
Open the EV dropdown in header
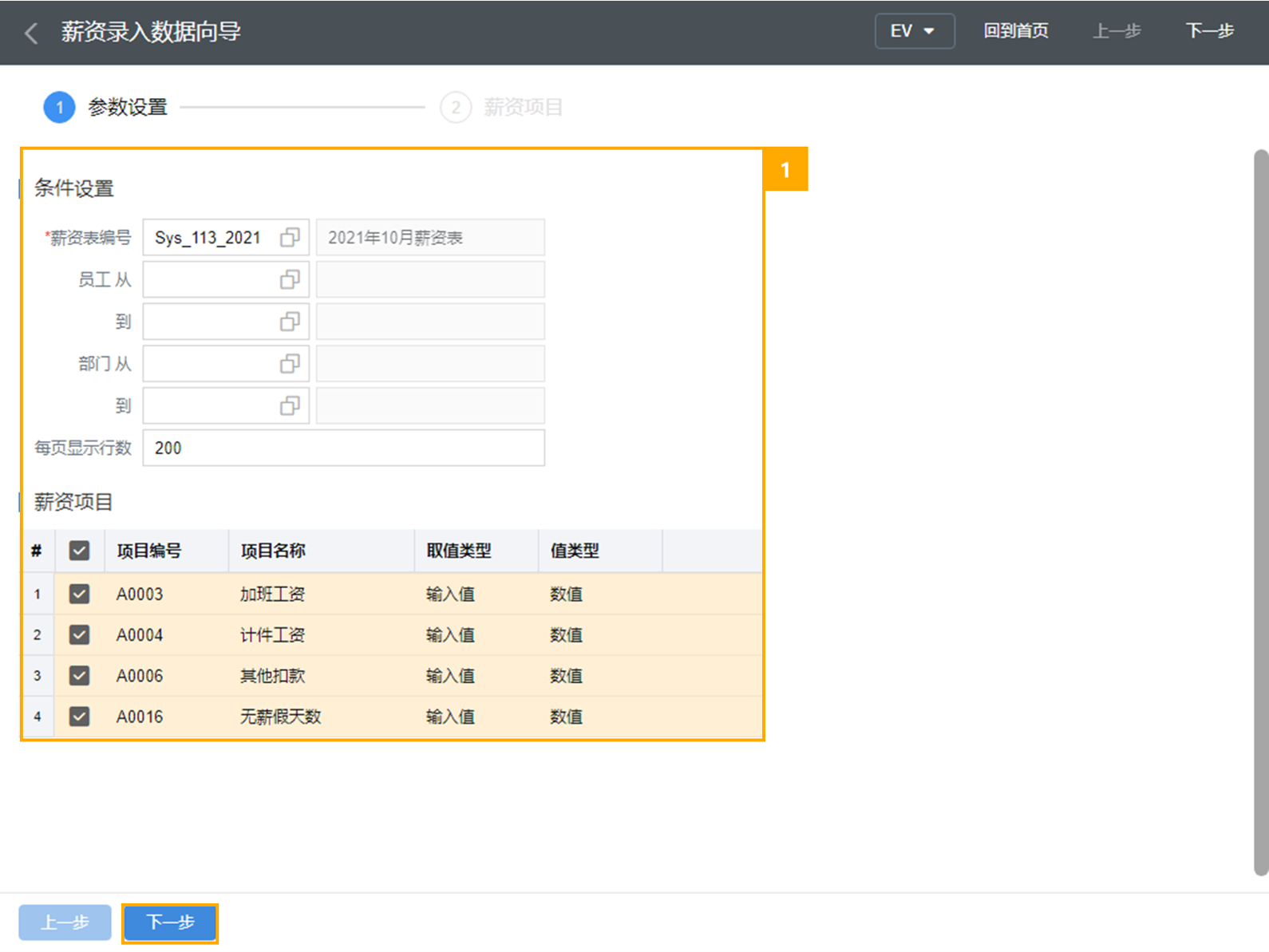pos(915,31)
